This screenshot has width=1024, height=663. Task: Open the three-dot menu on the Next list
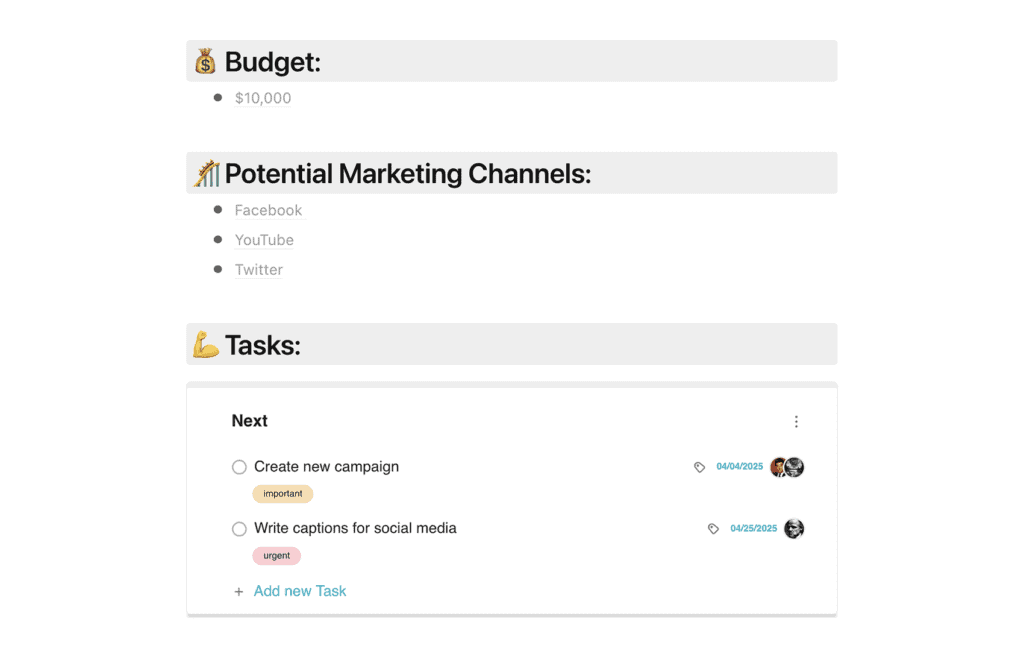(x=796, y=421)
